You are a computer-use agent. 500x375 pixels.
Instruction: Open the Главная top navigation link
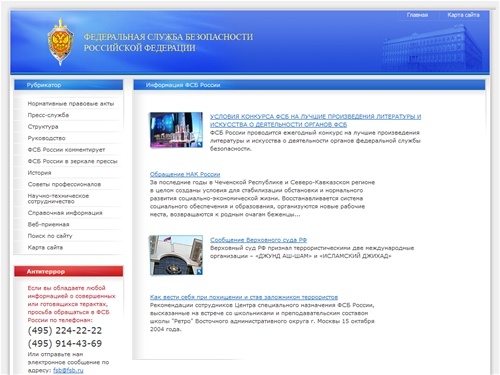click(x=417, y=15)
